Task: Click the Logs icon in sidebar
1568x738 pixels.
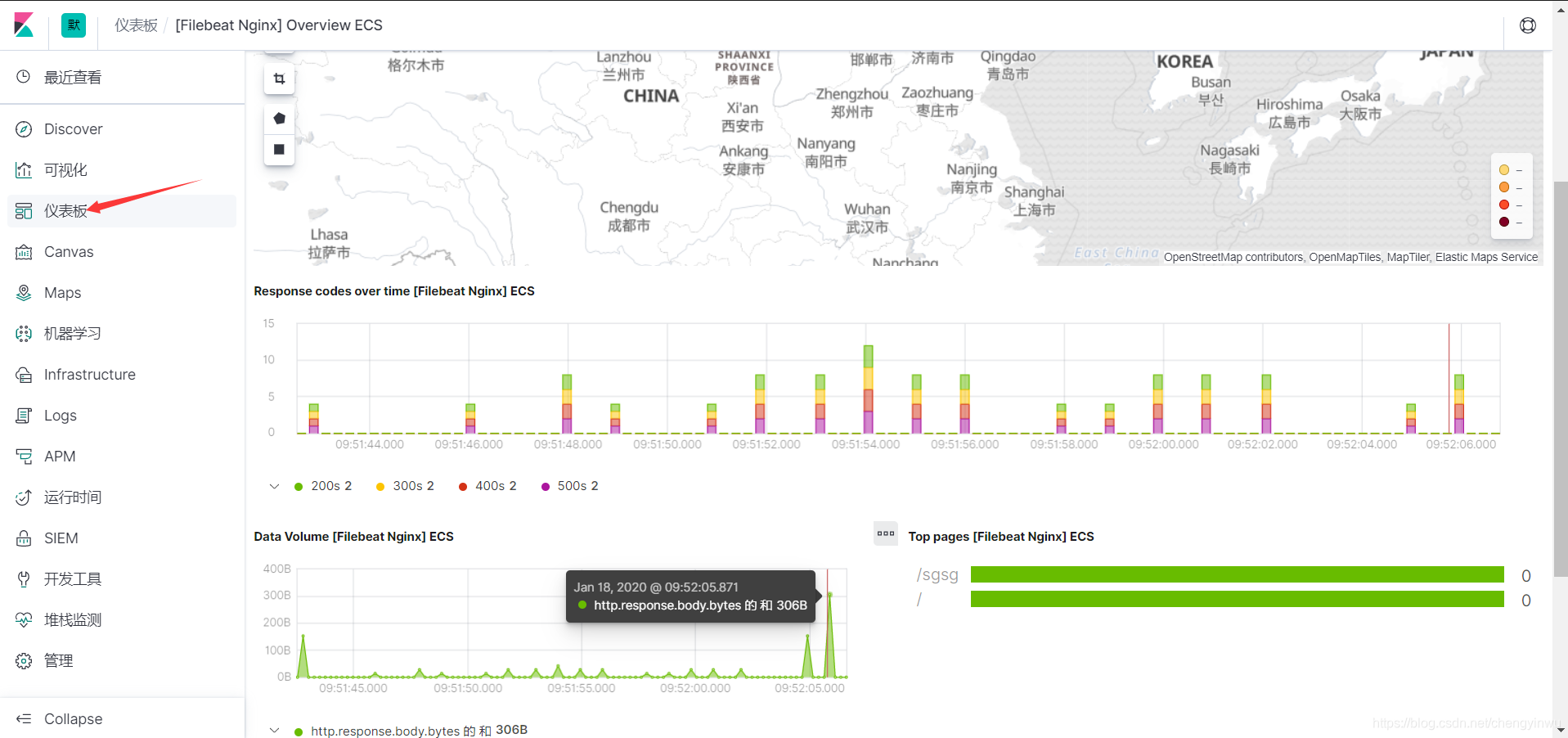Action: [x=24, y=416]
